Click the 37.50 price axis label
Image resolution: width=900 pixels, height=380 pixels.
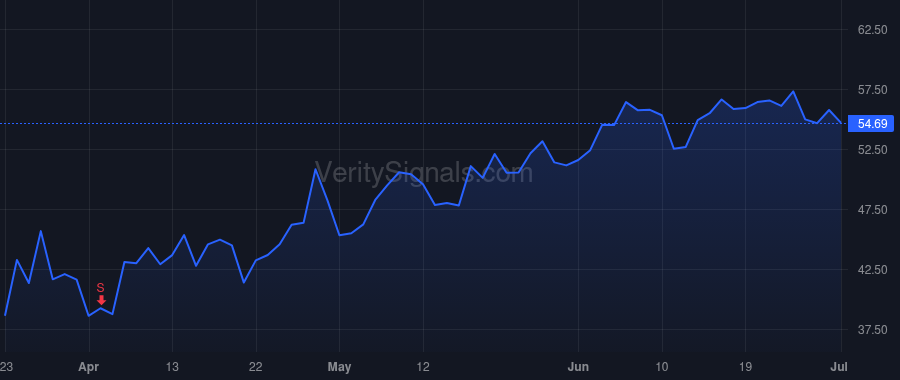coord(872,330)
